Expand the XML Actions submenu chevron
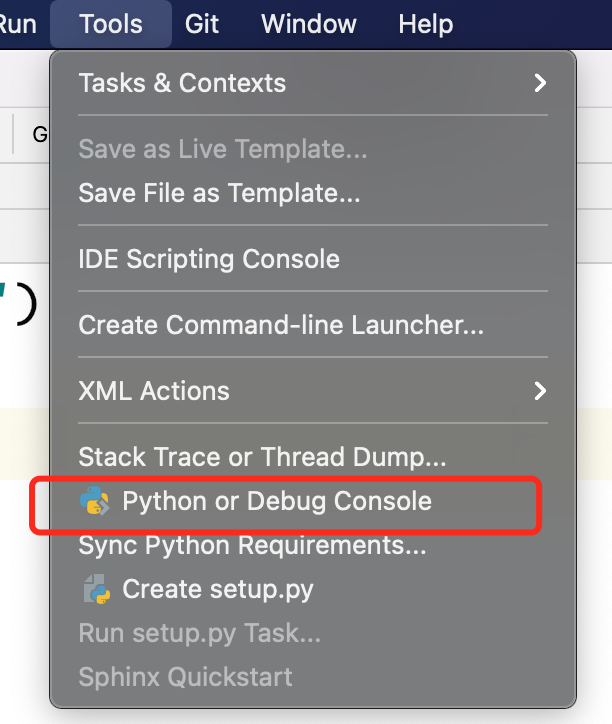 [540, 391]
